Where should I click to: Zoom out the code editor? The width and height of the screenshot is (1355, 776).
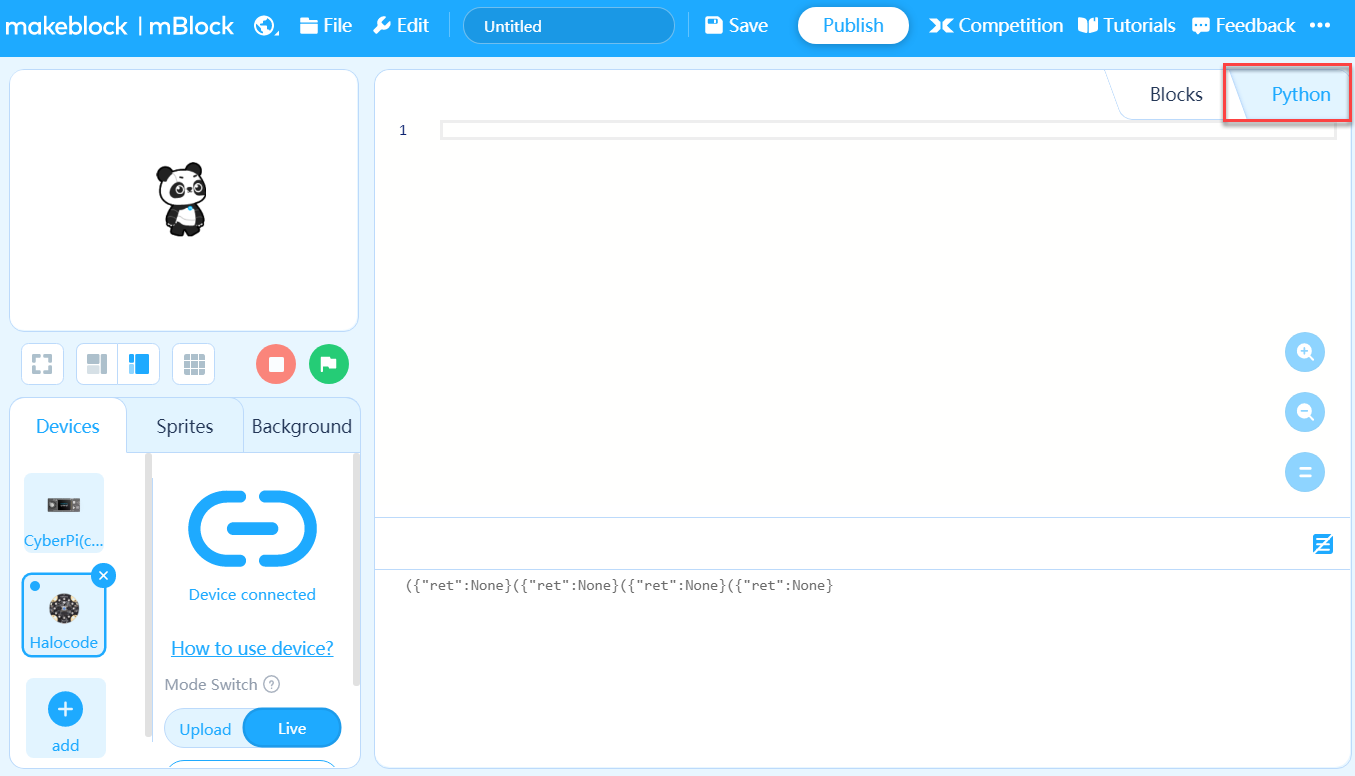tap(1304, 412)
